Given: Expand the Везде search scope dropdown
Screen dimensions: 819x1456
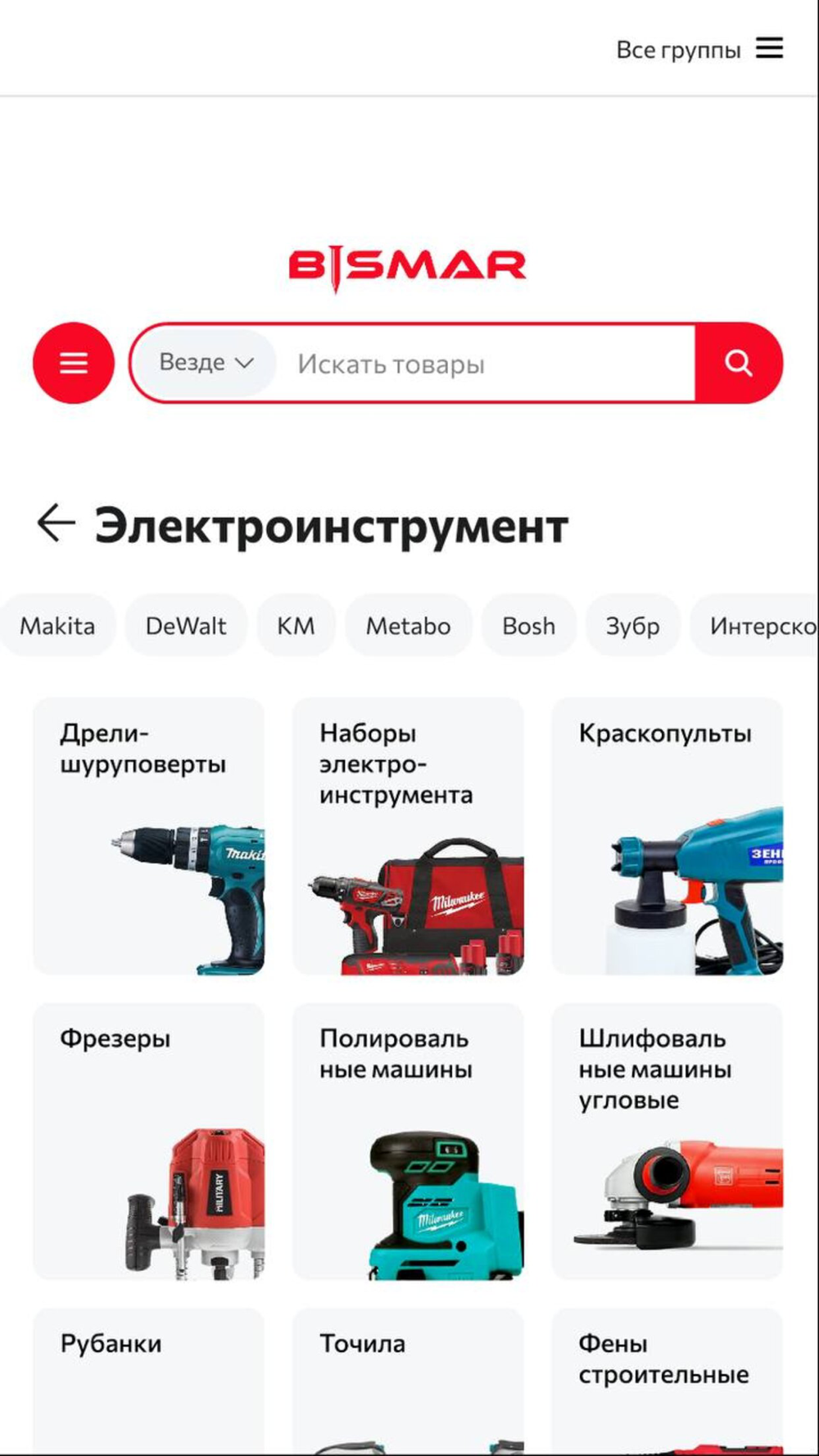Looking at the screenshot, I should tap(206, 363).
